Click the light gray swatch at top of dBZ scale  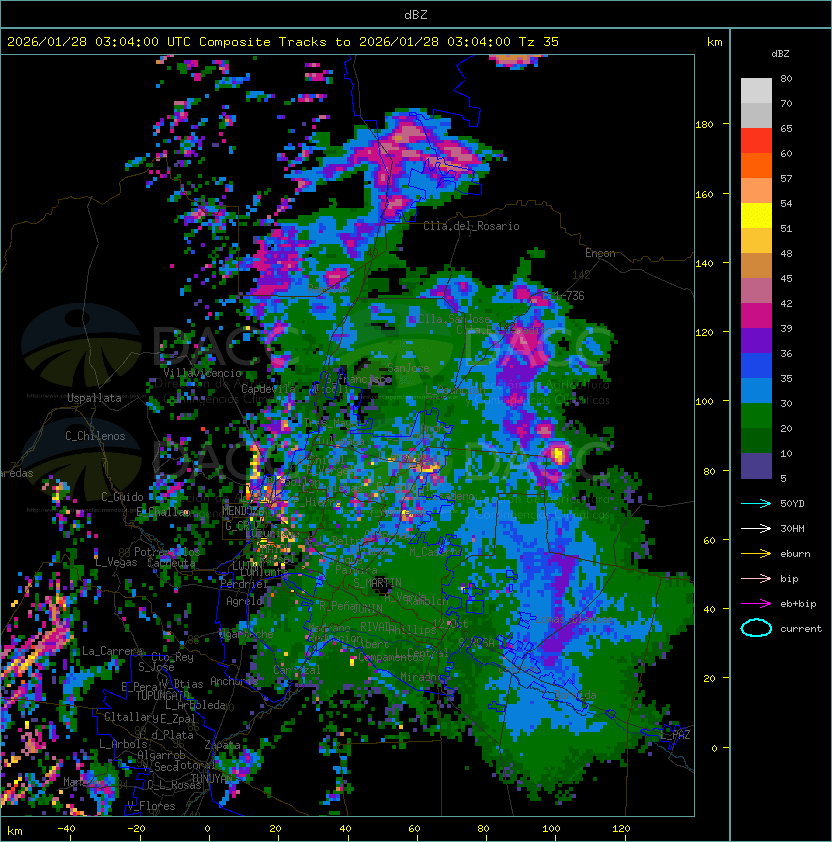756,90
